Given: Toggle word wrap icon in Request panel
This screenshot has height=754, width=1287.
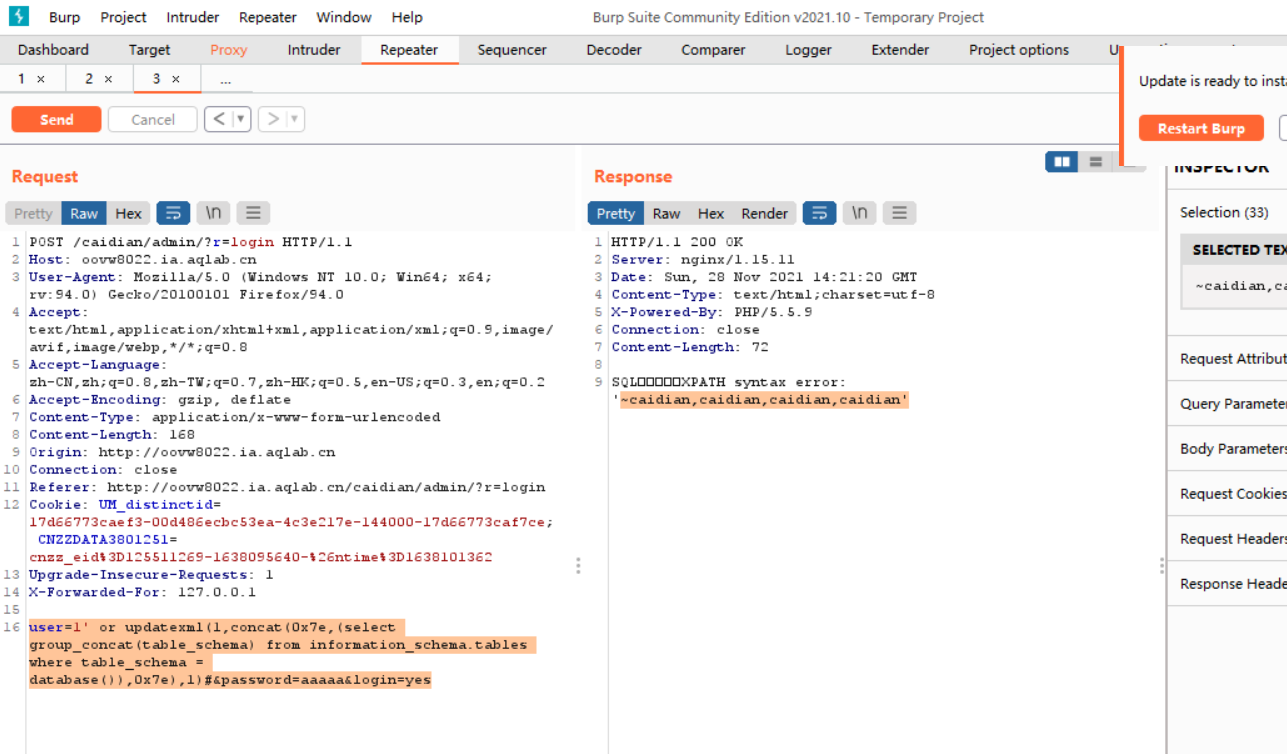Looking at the screenshot, I should [x=173, y=213].
